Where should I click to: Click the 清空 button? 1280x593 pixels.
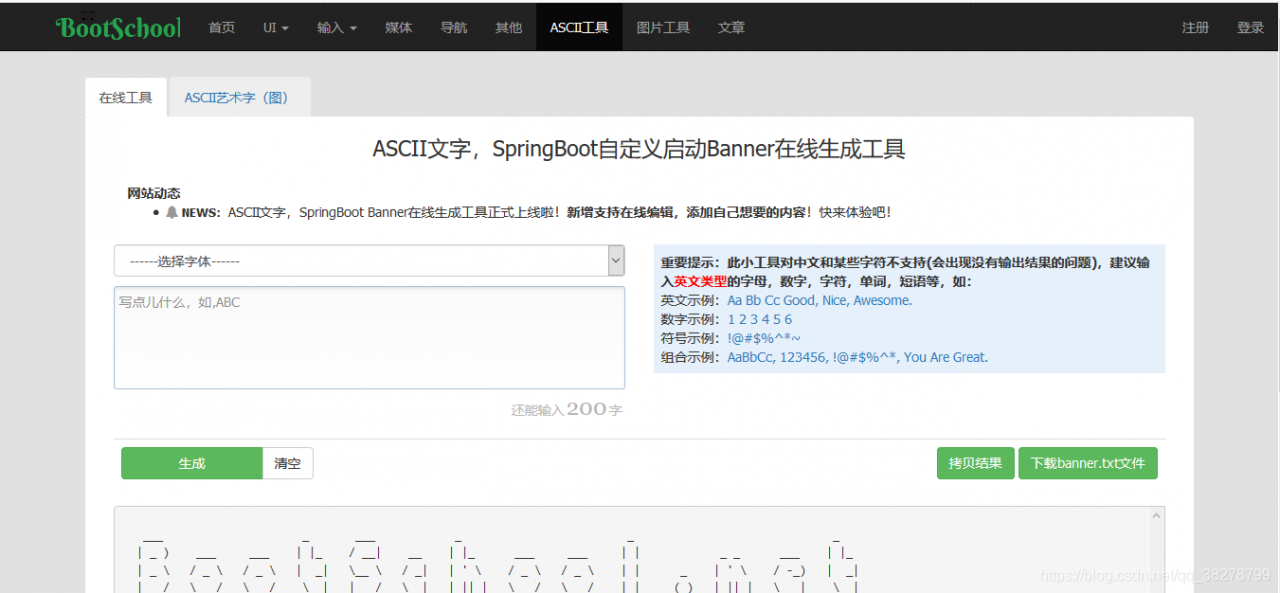click(x=288, y=463)
